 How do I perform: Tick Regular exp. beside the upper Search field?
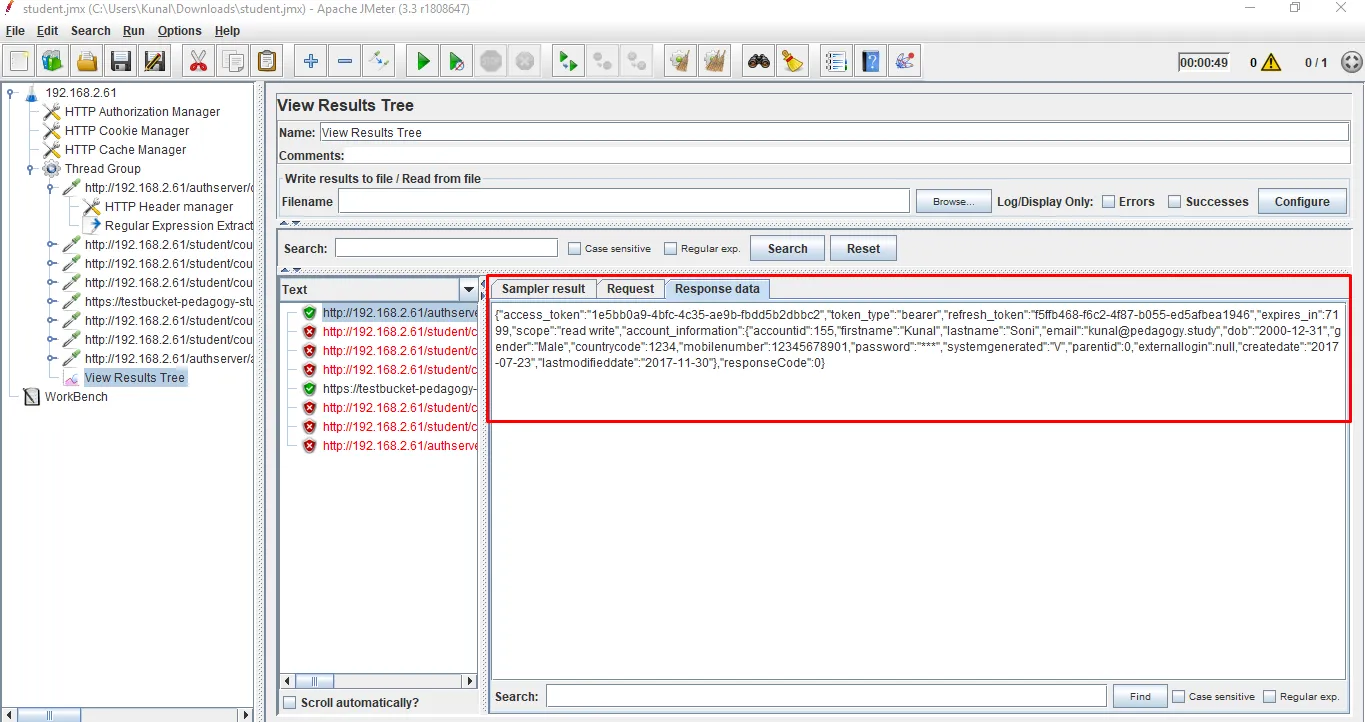click(x=670, y=249)
